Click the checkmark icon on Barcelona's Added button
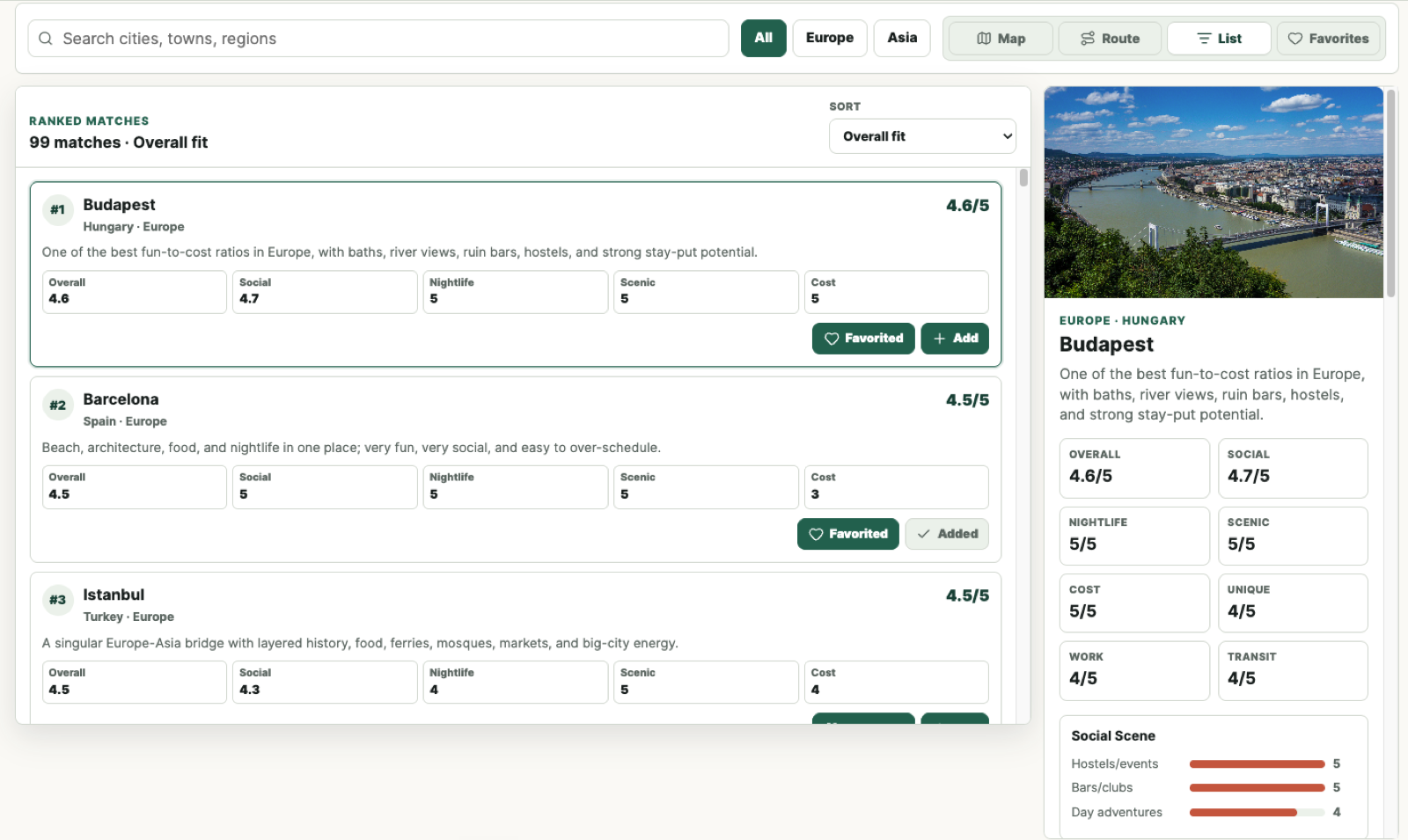Screen dimensions: 1408x840 click(923, 534)
